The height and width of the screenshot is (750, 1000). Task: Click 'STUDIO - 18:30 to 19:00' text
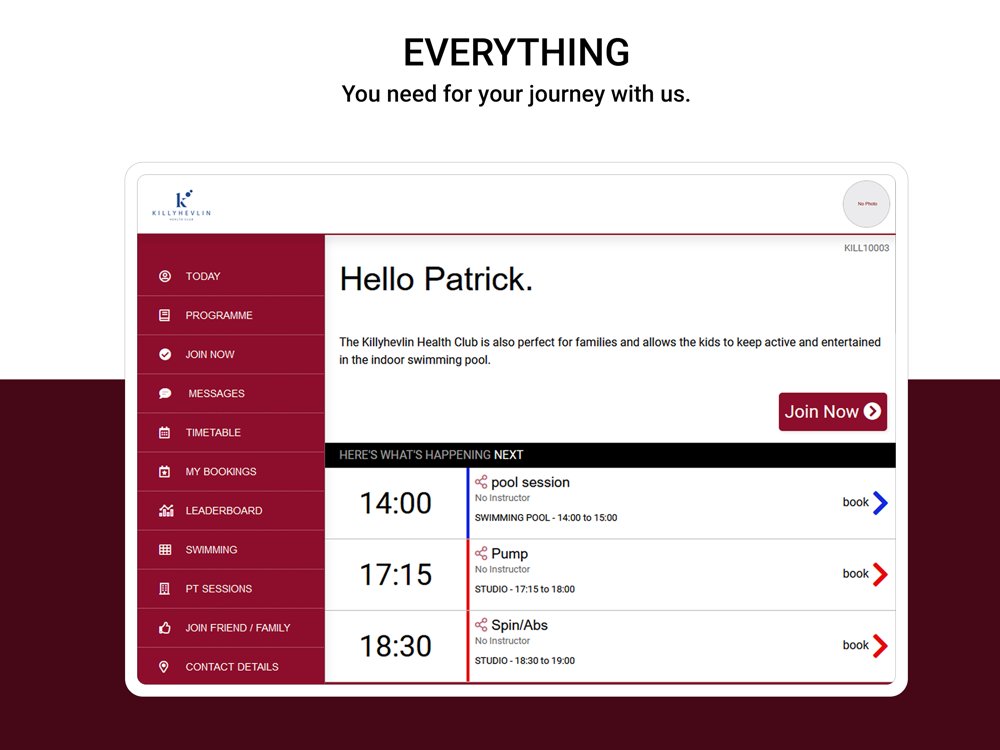(x=525, y=661)
